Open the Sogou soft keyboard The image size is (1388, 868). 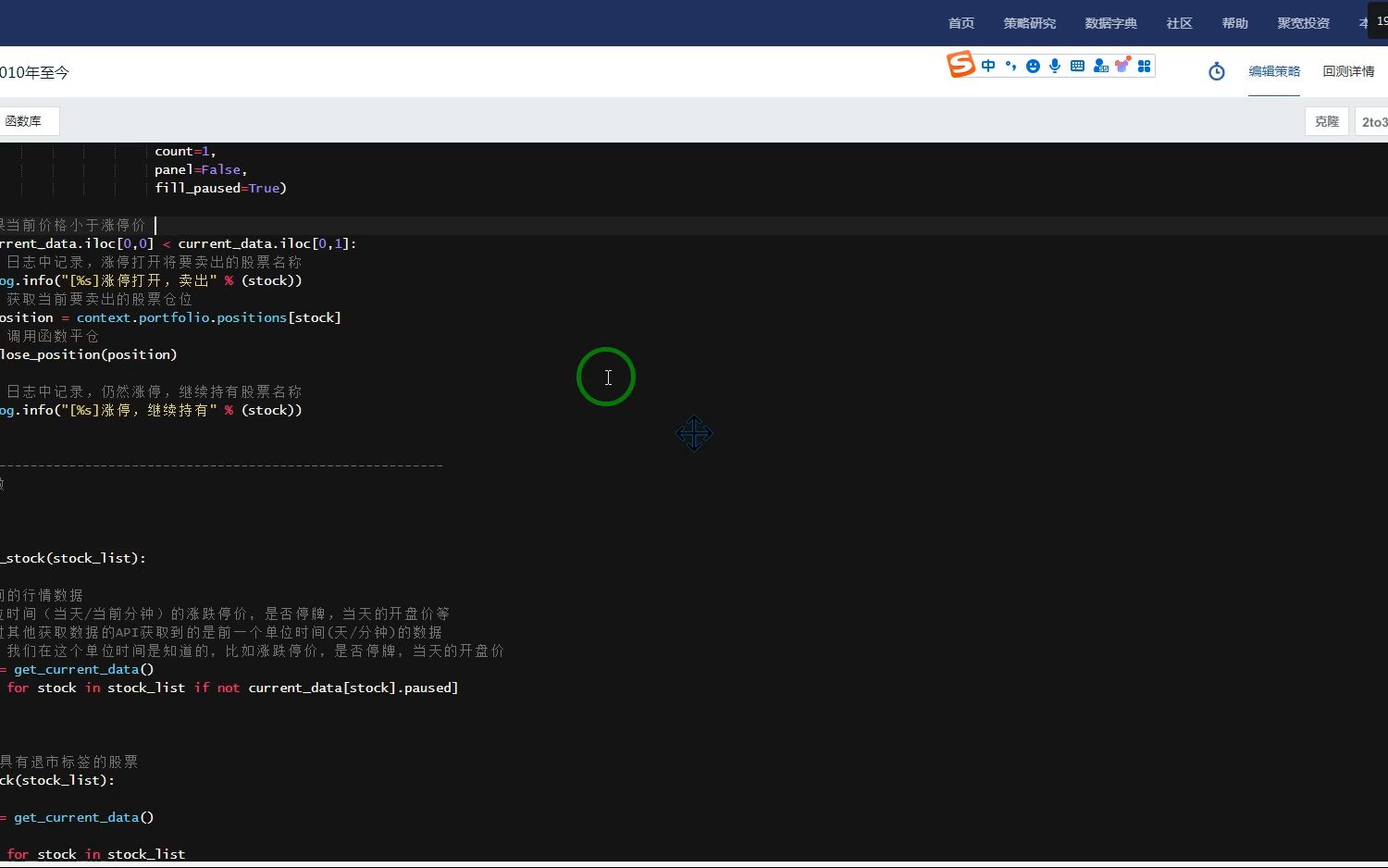coord(1077,66)
